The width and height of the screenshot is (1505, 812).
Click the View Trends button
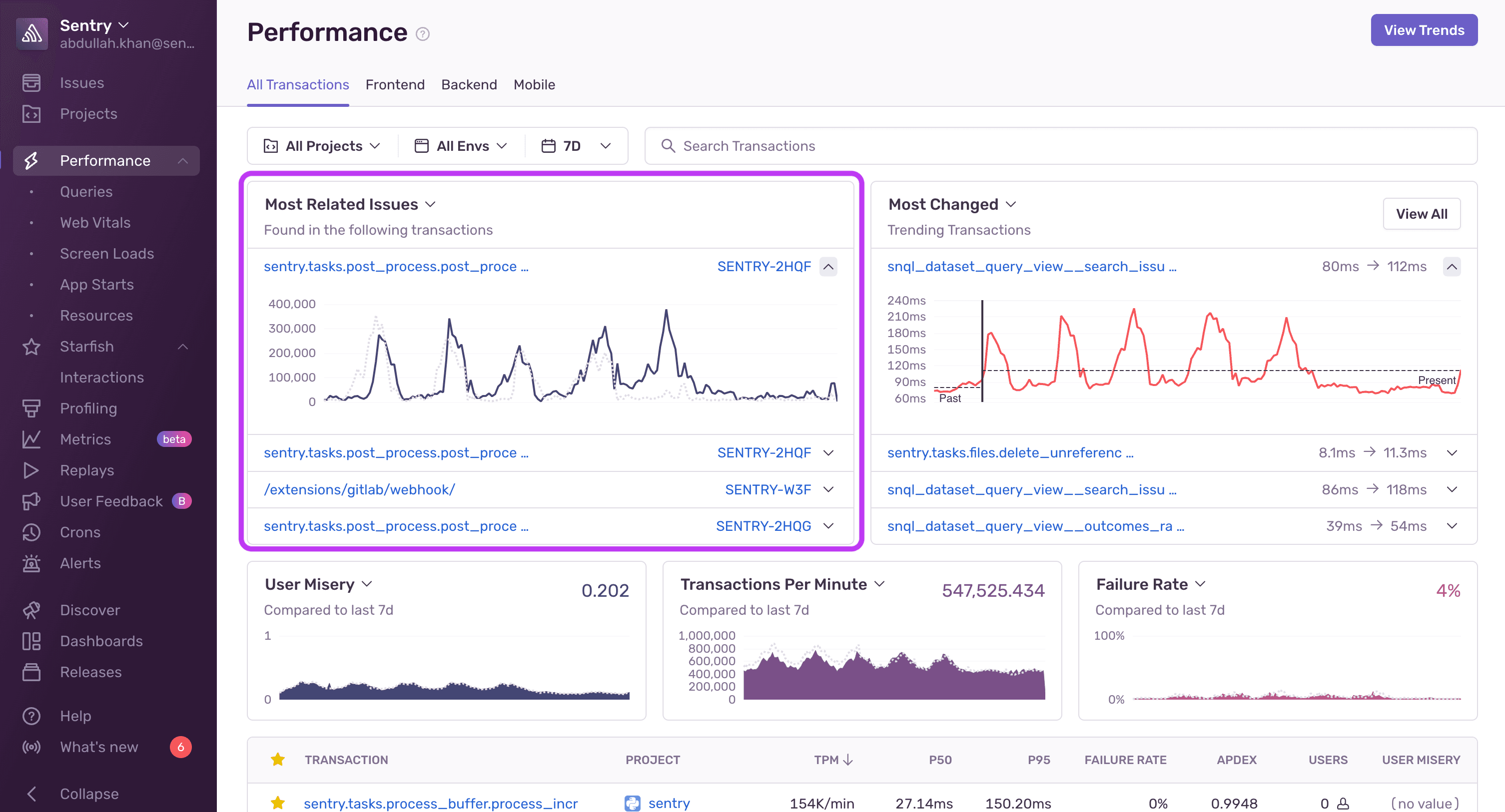1424,30
